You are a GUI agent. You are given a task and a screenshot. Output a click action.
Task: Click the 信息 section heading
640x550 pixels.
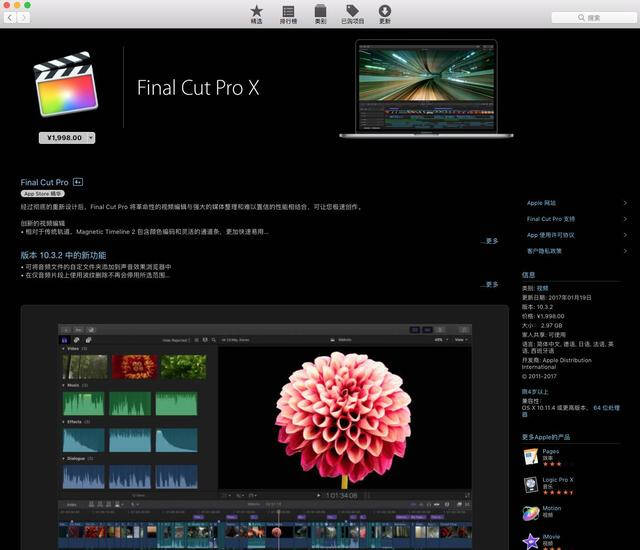(x=528, y=275)
